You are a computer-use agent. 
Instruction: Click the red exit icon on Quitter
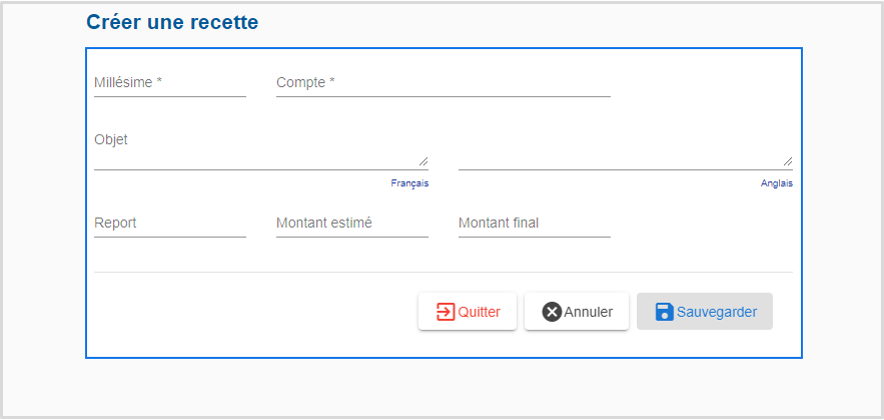pos(445,312)
